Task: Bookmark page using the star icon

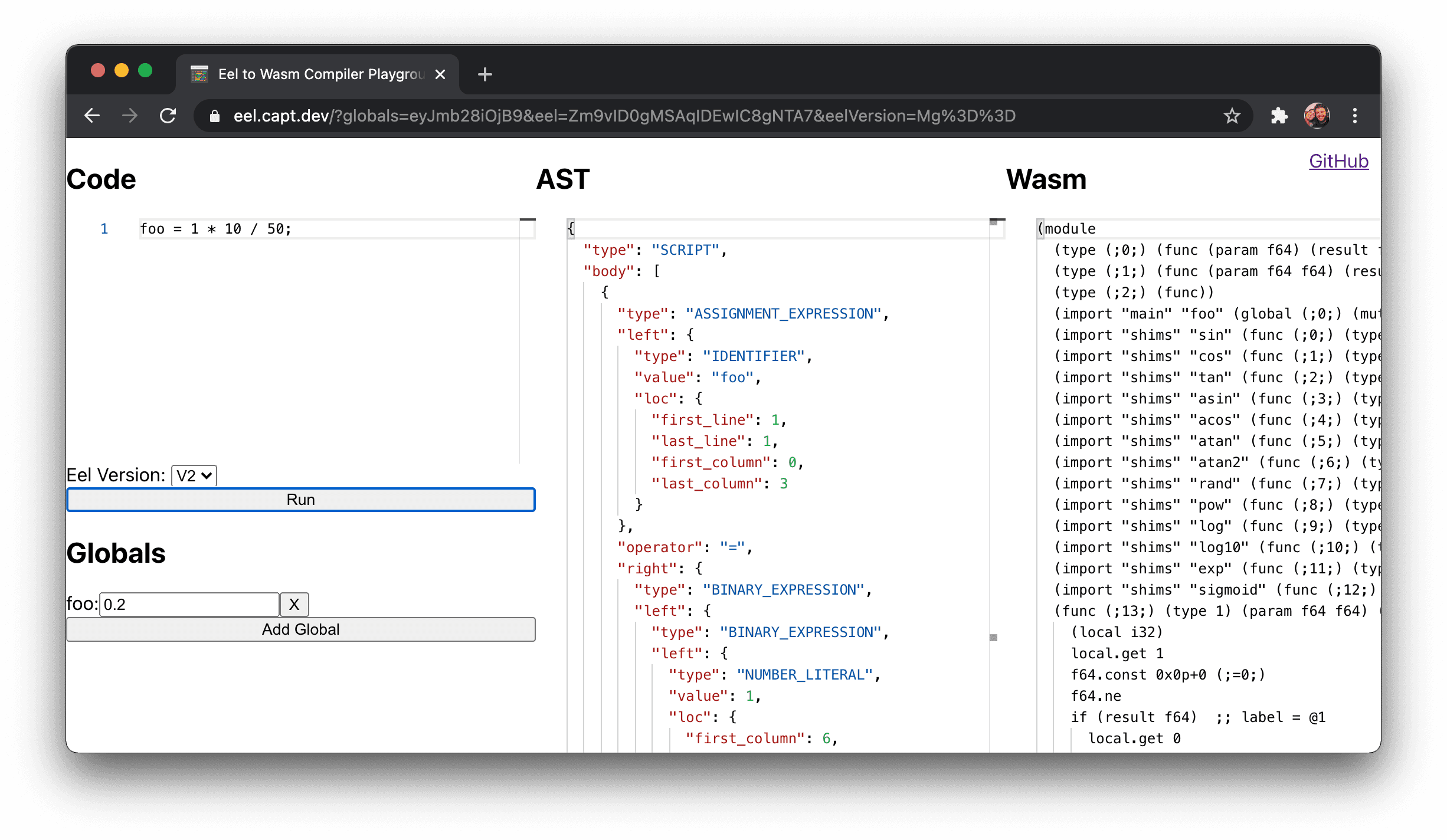Action: point(1232,116)
